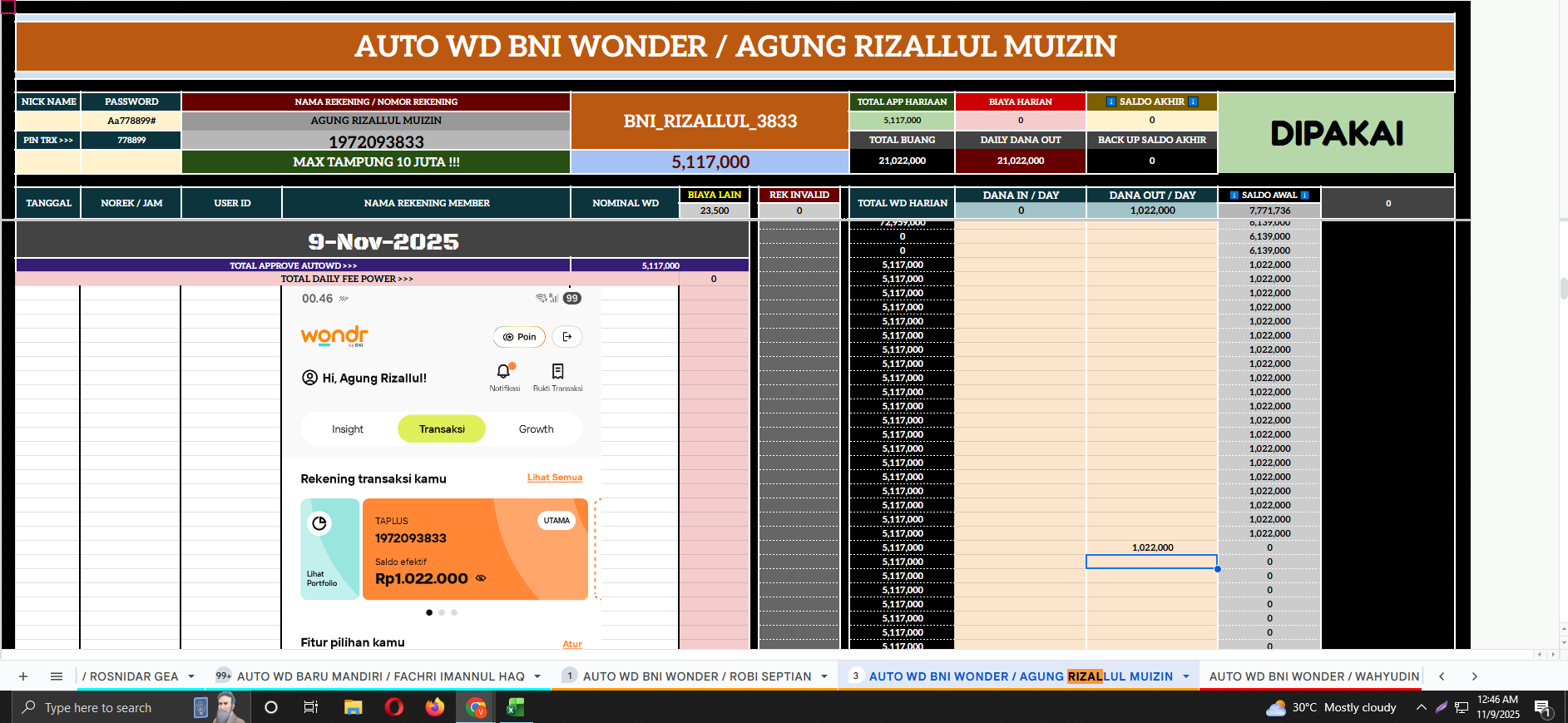The image size is (1568, 723).
Task: Select the Growth tab in wondr
Action: point(537,429)
